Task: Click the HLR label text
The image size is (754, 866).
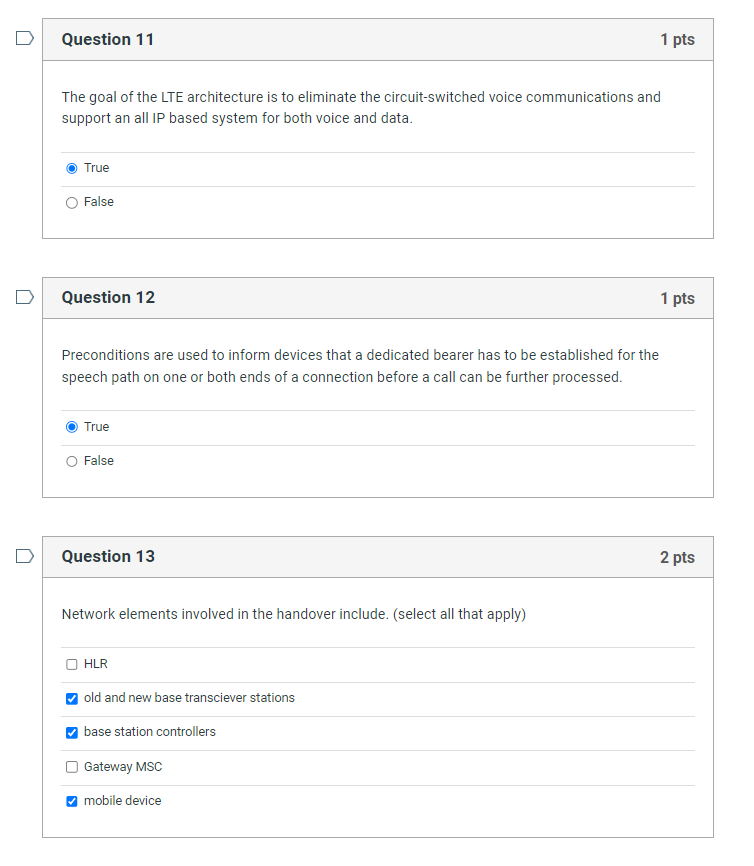Action: pos(96,664)
